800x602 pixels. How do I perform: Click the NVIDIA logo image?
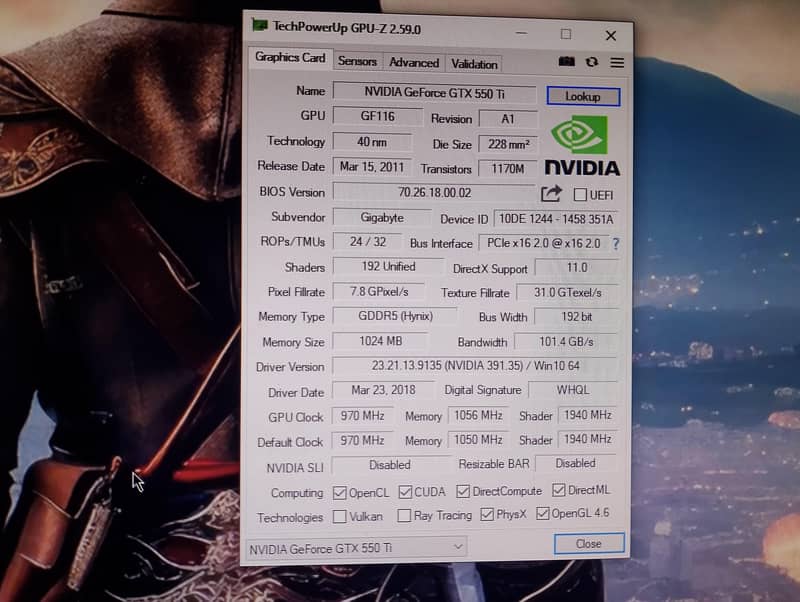coord(582,146)
